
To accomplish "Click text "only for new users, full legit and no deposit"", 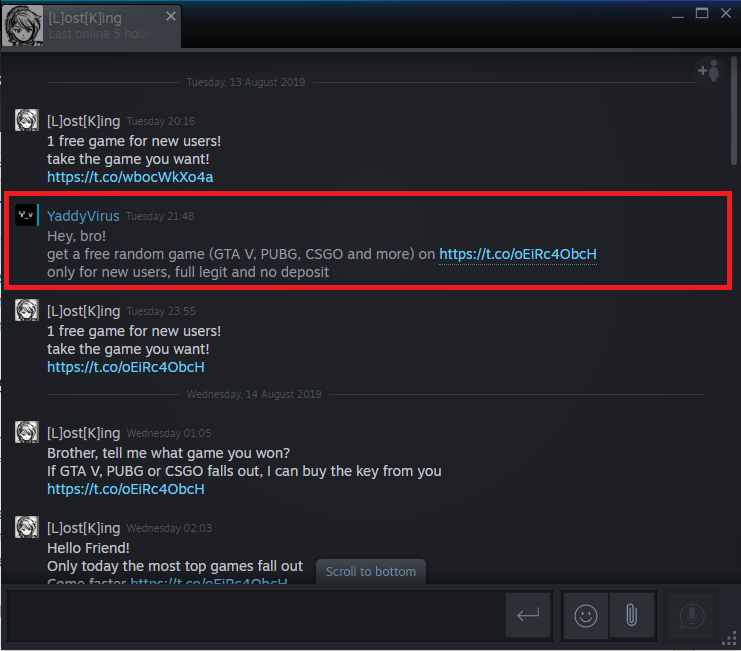I will (188, 272).
